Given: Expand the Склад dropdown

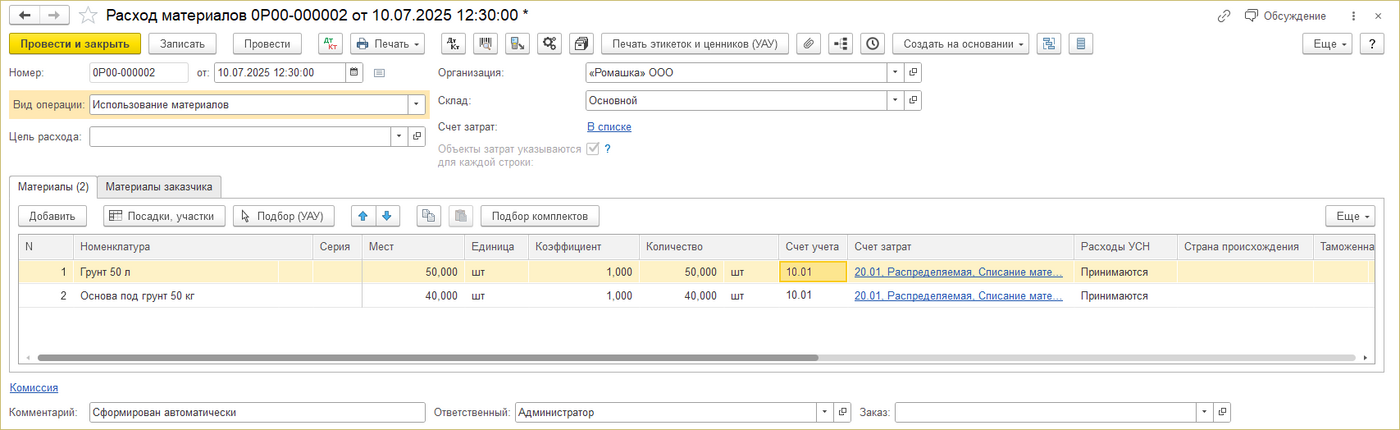Looking at the screenshot, I should click(x=893, y=101).
